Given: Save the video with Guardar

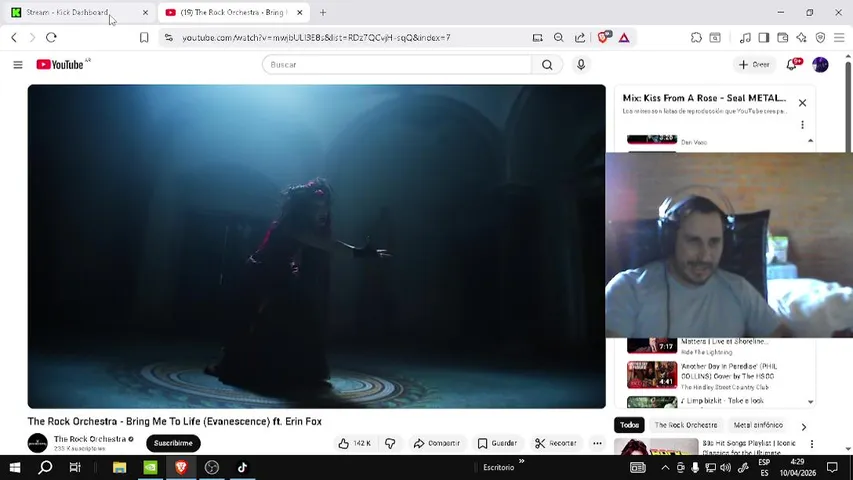Looking at the screenshot, I should tap(497, 443).
